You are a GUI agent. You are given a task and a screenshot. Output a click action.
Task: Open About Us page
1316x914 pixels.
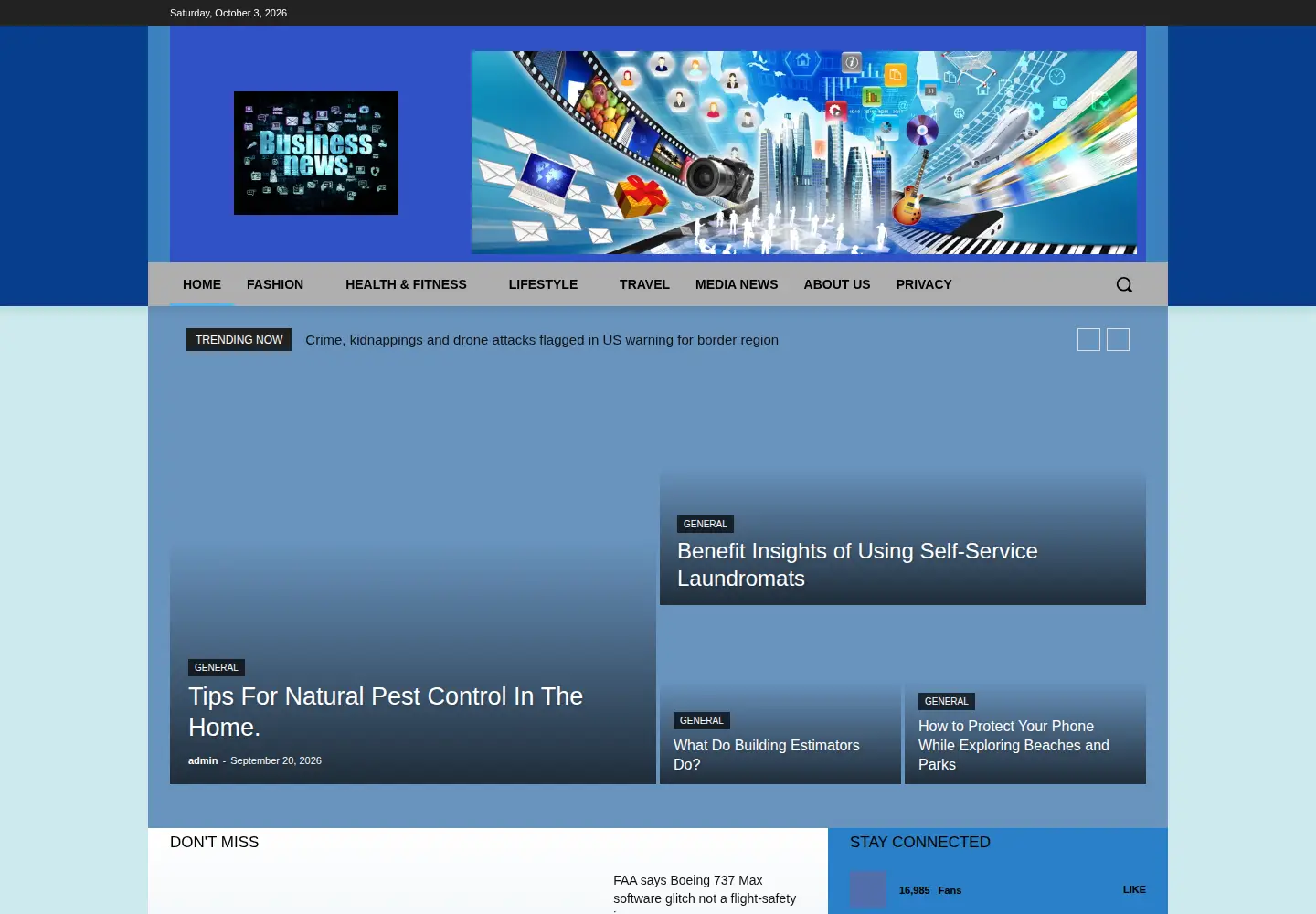pyautogui.click(x=837, y=284)
